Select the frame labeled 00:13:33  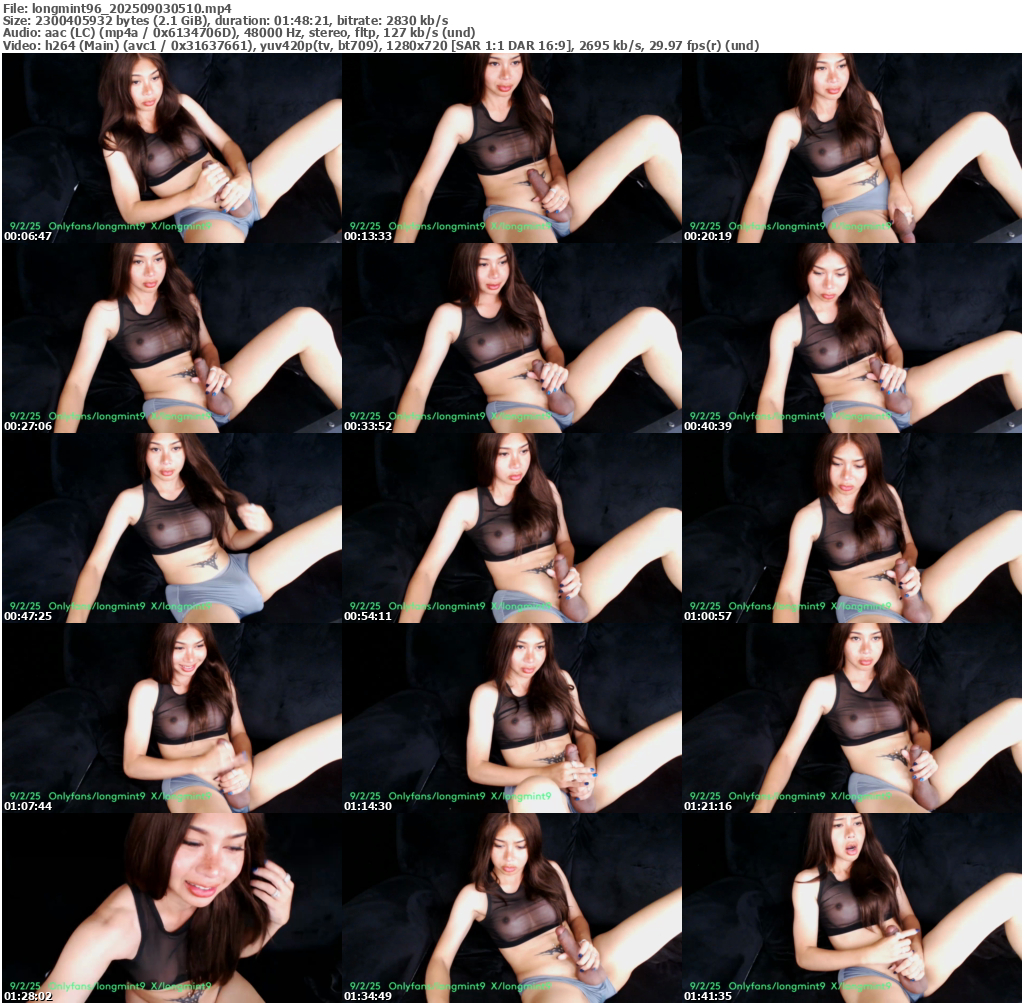[511, 147]
